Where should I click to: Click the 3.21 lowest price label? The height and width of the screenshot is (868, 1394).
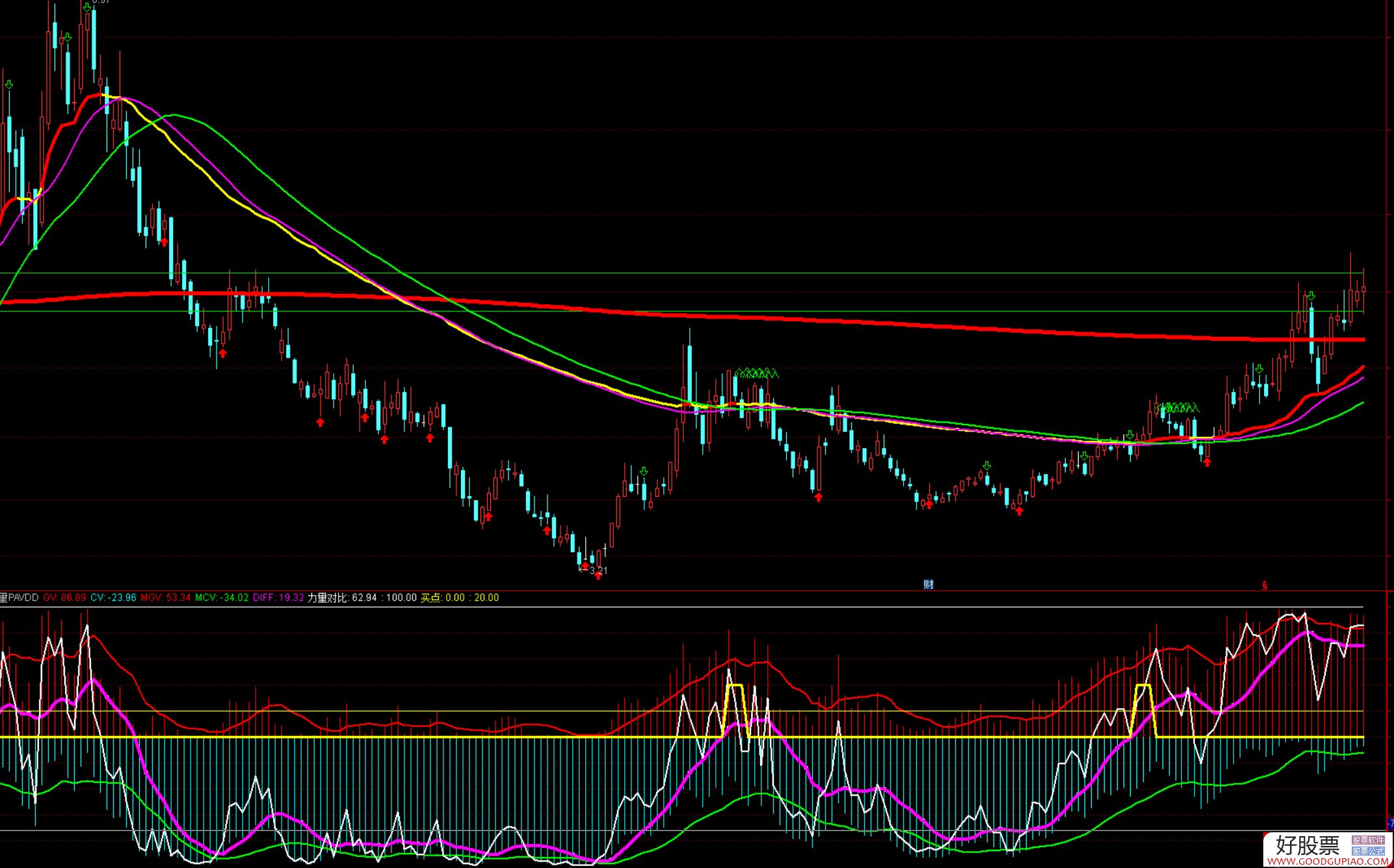click(598, 570)
